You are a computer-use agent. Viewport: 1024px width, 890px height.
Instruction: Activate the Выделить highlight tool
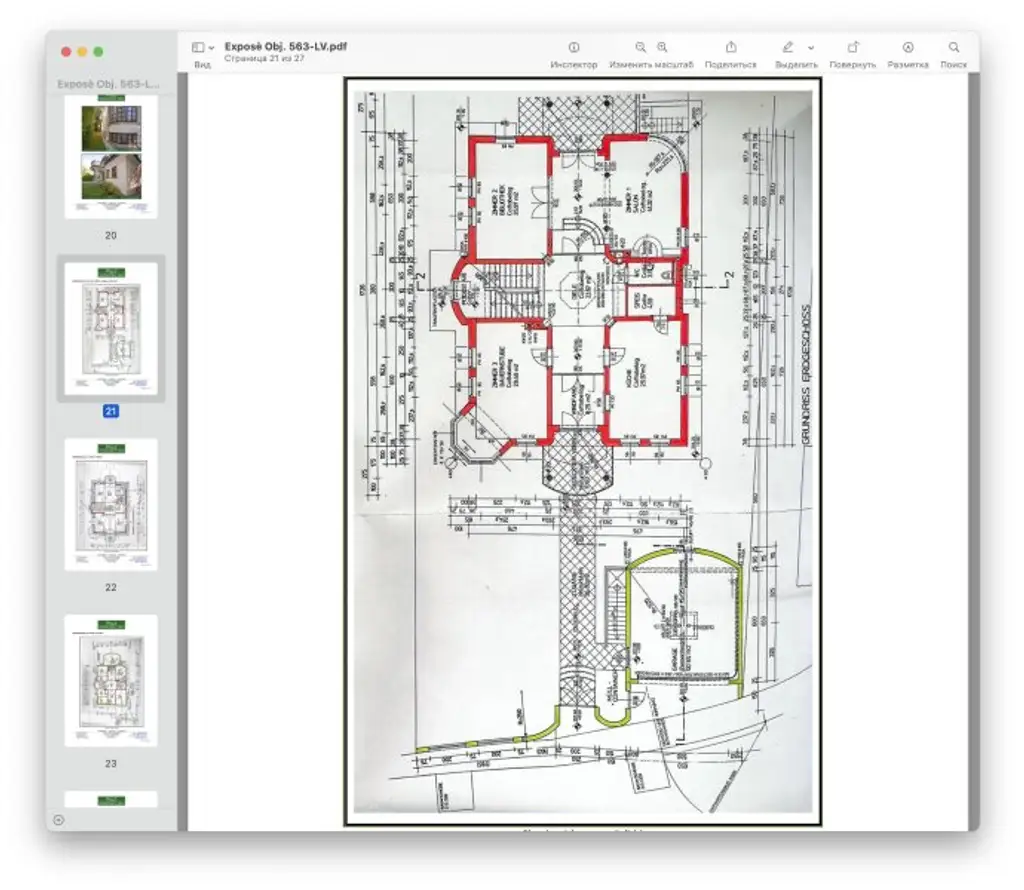click(787, 46)
